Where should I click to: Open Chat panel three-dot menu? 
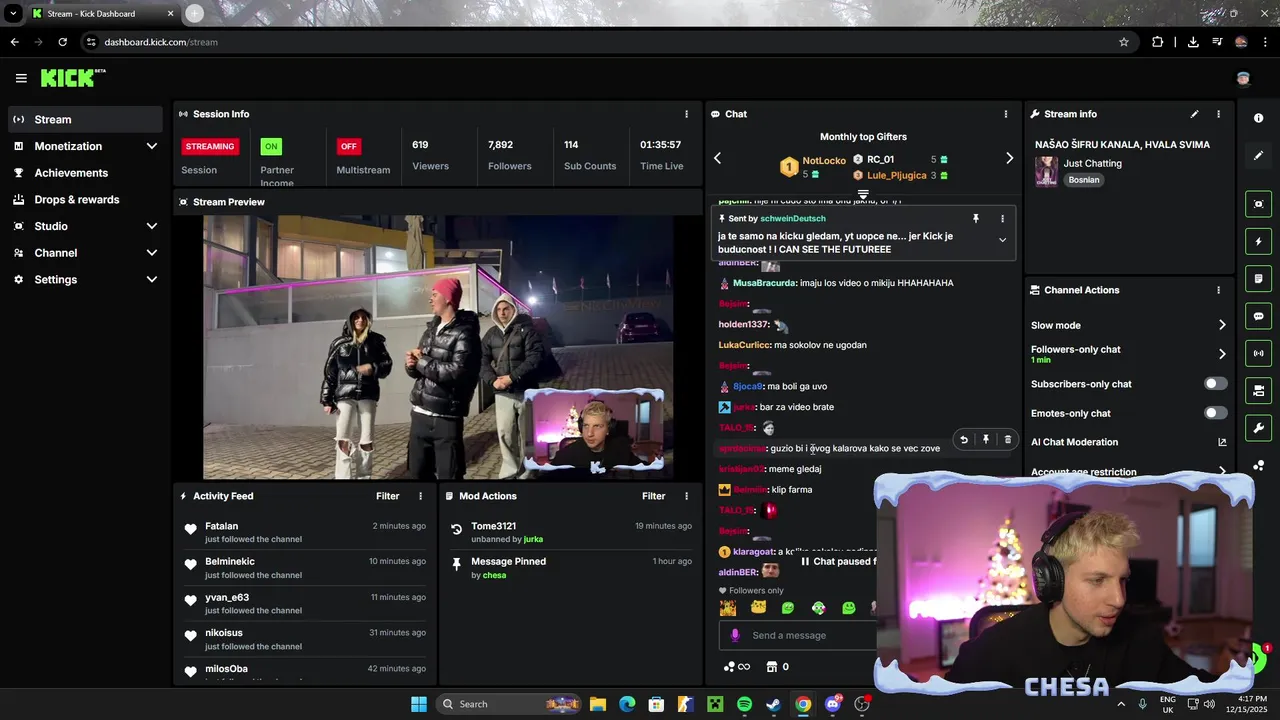coord(1006,114)
